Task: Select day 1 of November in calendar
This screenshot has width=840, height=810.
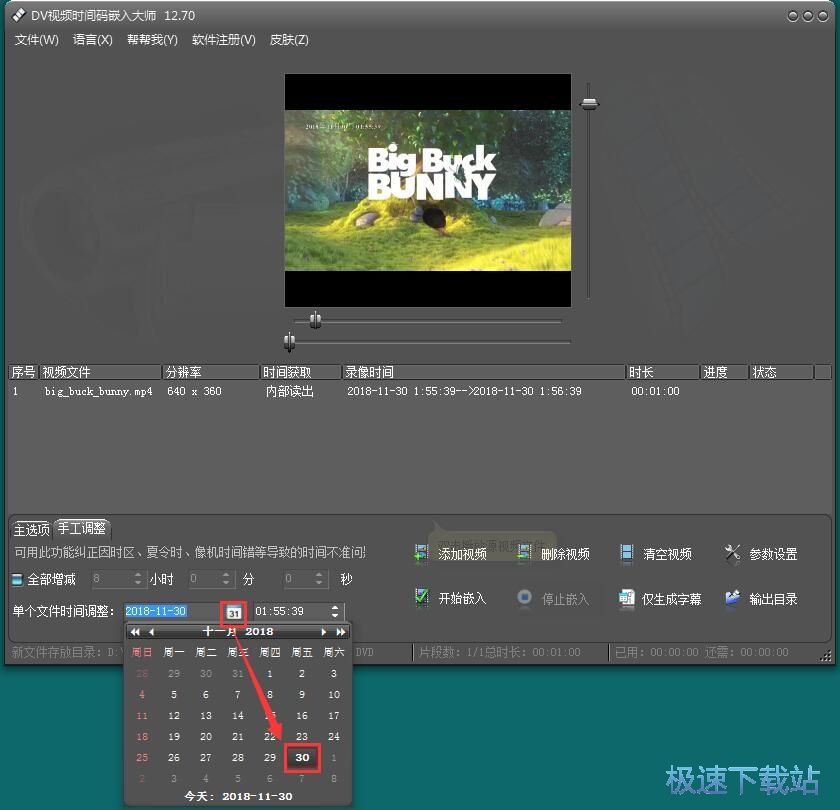Action: coord(270,673)
